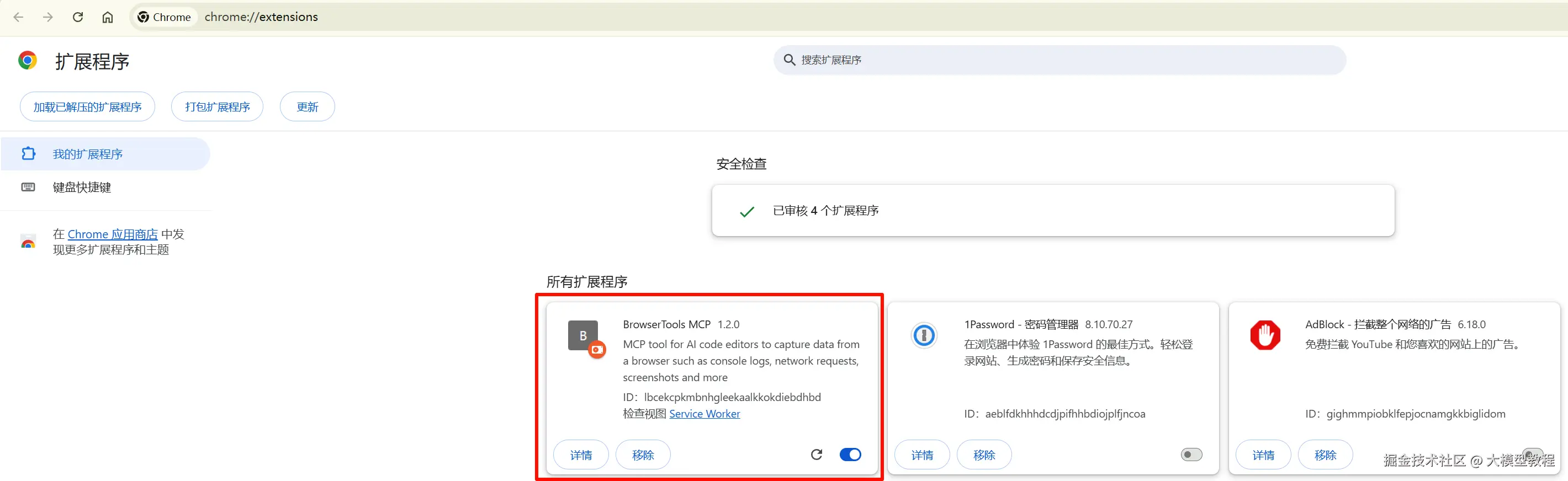Go back with the browser back arrow

[x=18, y=17]
